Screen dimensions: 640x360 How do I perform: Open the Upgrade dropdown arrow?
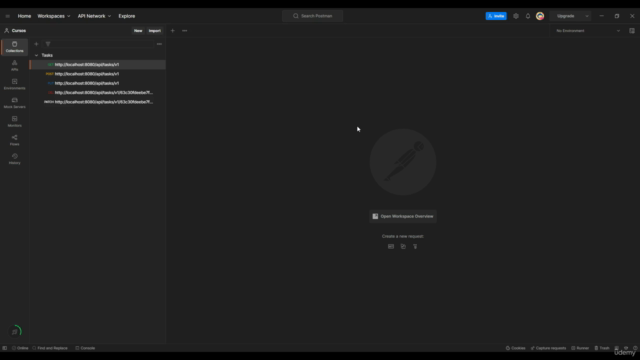pos(587,16)
